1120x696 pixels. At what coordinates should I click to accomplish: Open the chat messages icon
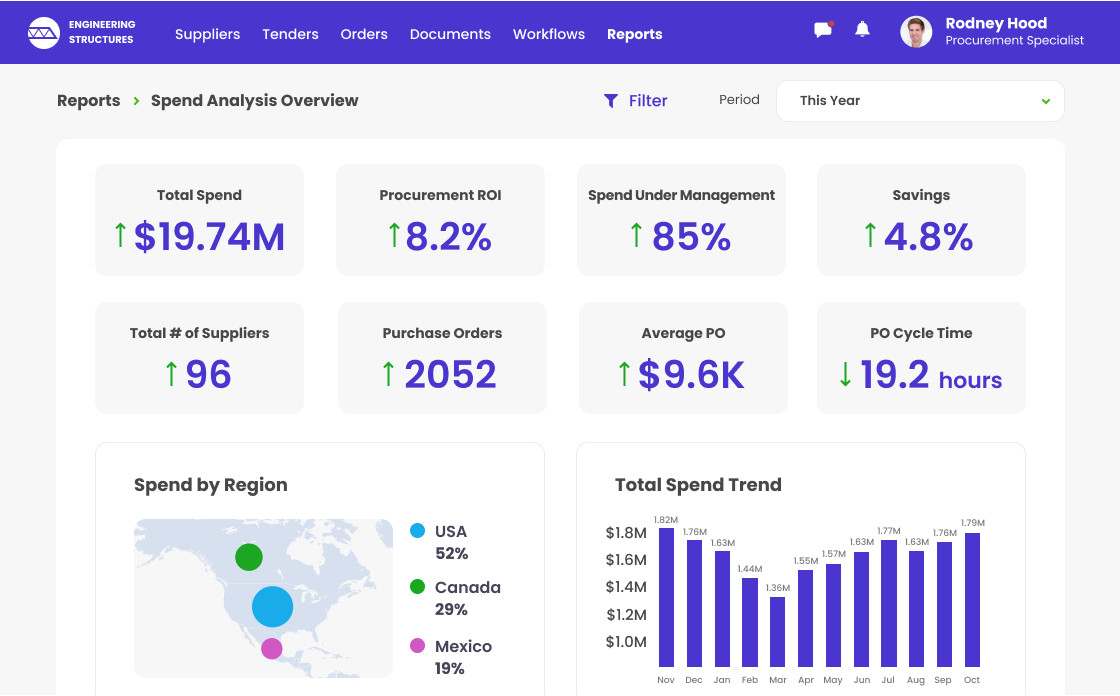point(823,30)
